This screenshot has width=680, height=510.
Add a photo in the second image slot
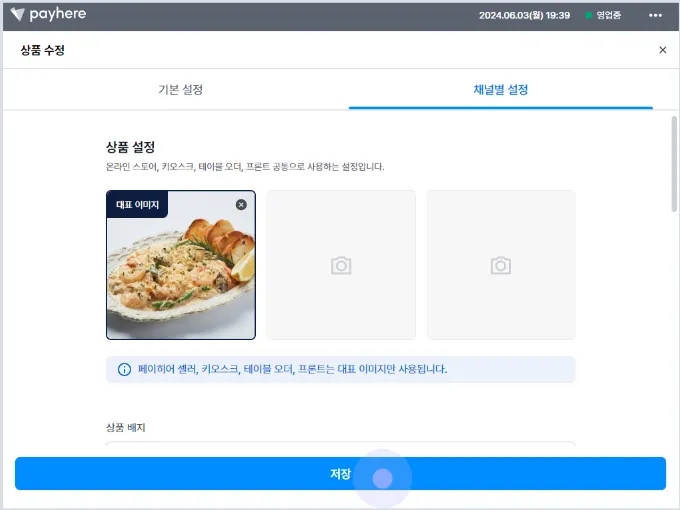[341, 265]
